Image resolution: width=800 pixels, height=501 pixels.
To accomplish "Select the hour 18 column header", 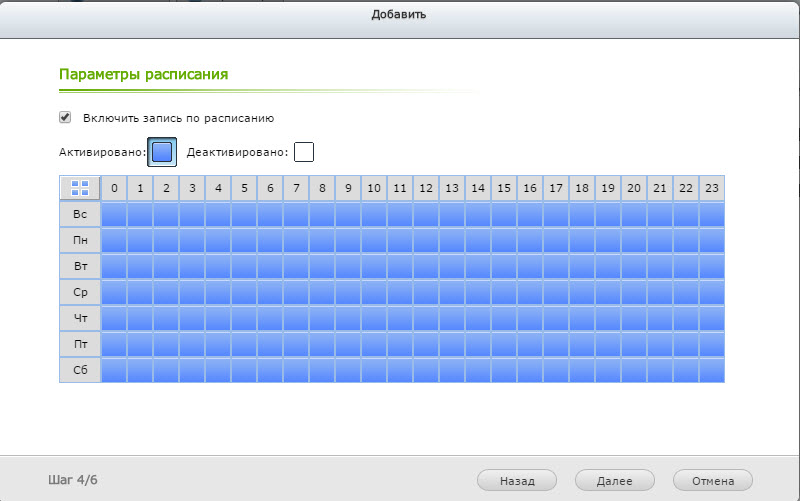I will pyautogui.click(x=582, y=188).
